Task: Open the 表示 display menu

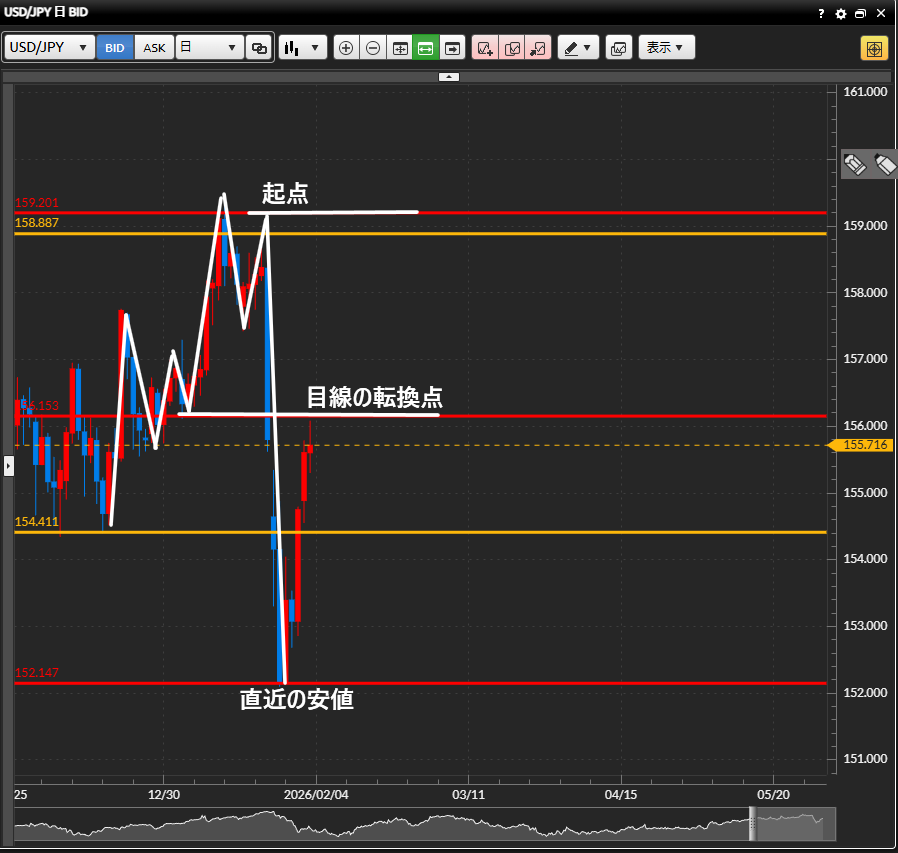Action: click(665, 48)
